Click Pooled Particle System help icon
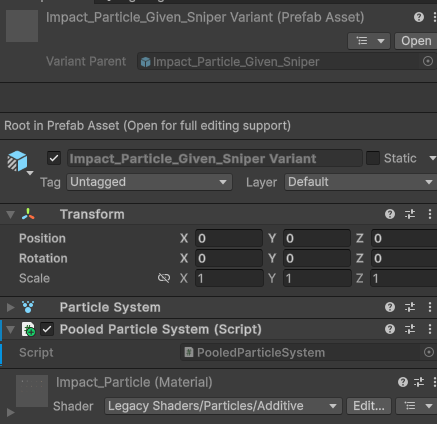The image size is (437, 424). pyautogui.click(x=390, y=329)
